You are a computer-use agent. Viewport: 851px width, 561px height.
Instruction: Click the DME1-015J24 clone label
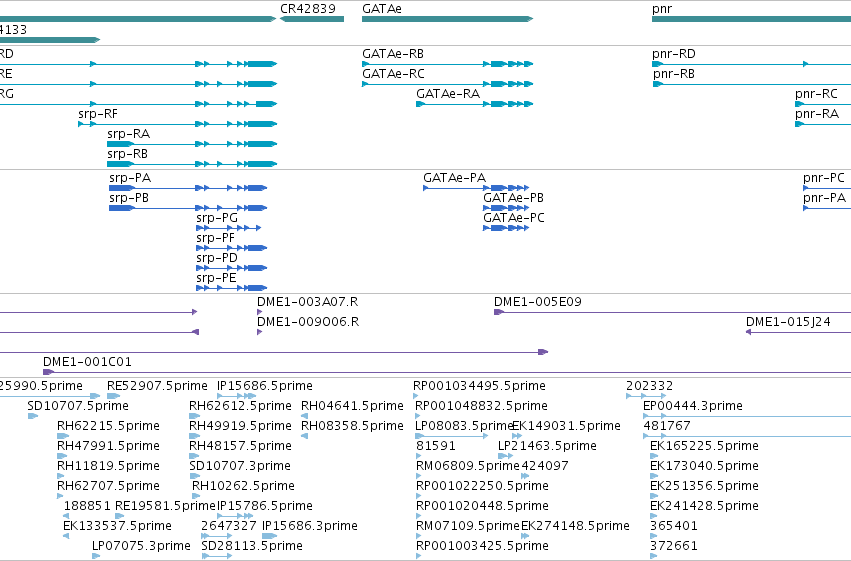coord(788,322)
